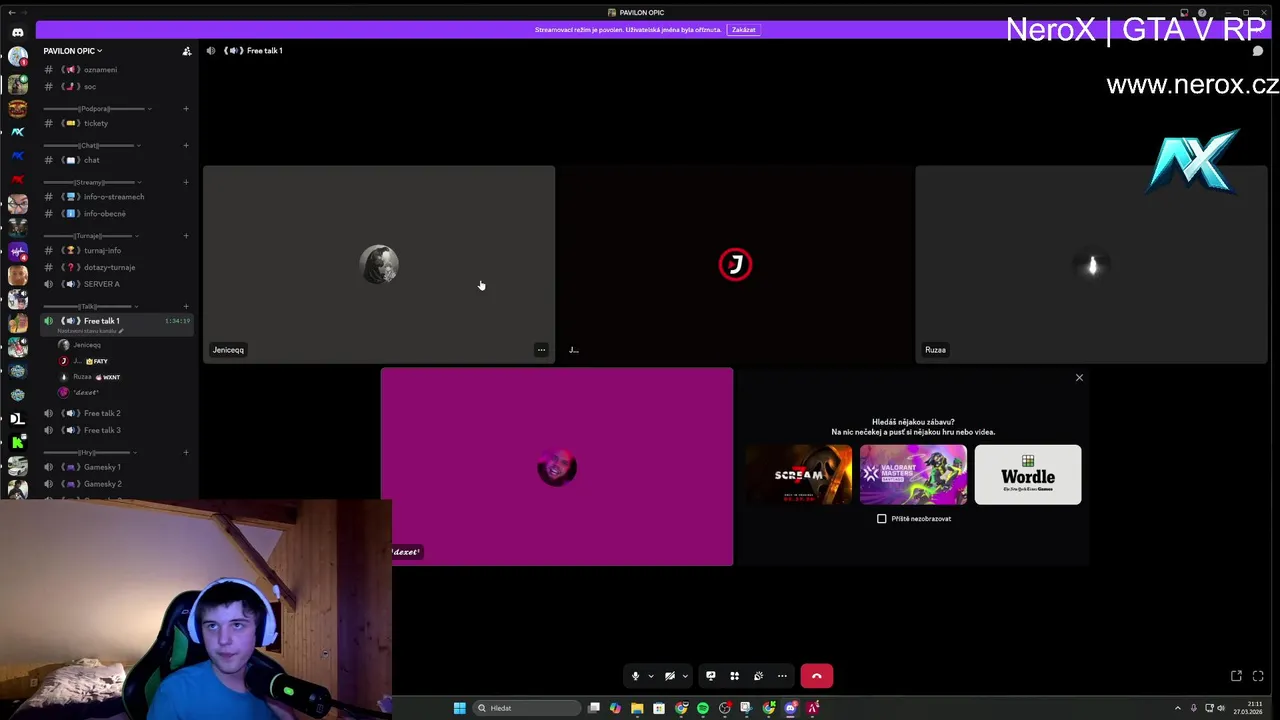
Task: Show hidden system tray icons
Action: (x=1177, y=708)
